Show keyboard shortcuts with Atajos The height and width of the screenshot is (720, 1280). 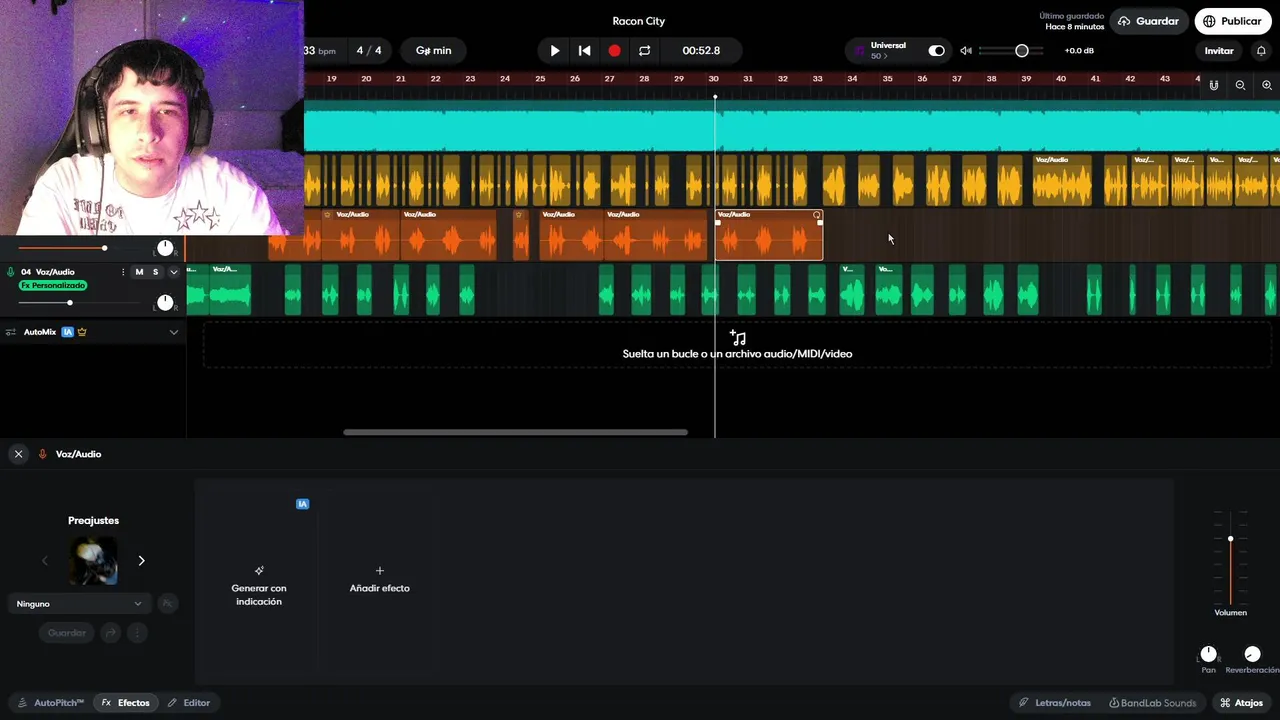click(1241, 703)
